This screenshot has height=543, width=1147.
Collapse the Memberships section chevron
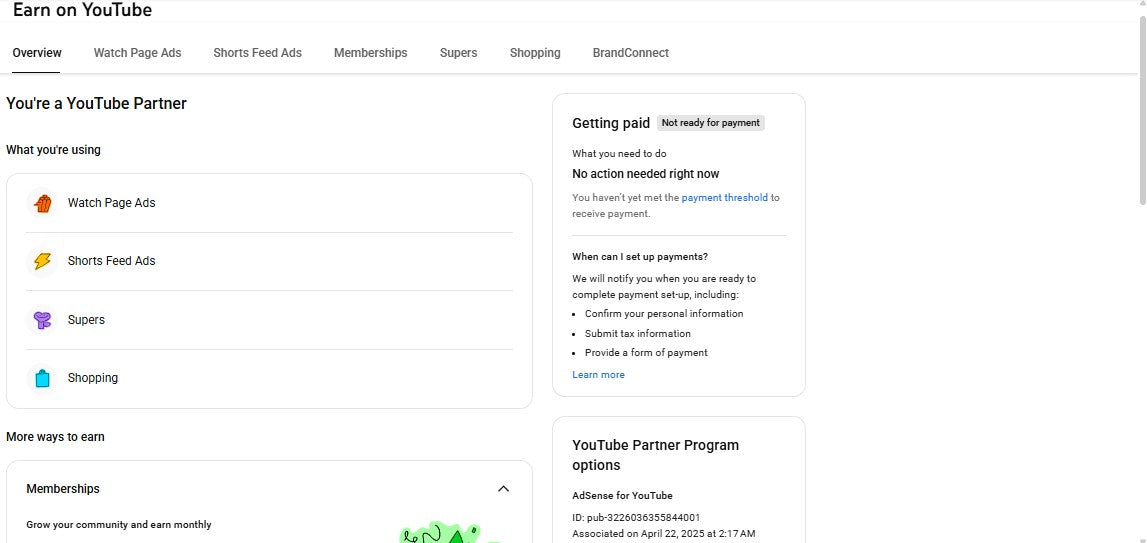point(503,489)
